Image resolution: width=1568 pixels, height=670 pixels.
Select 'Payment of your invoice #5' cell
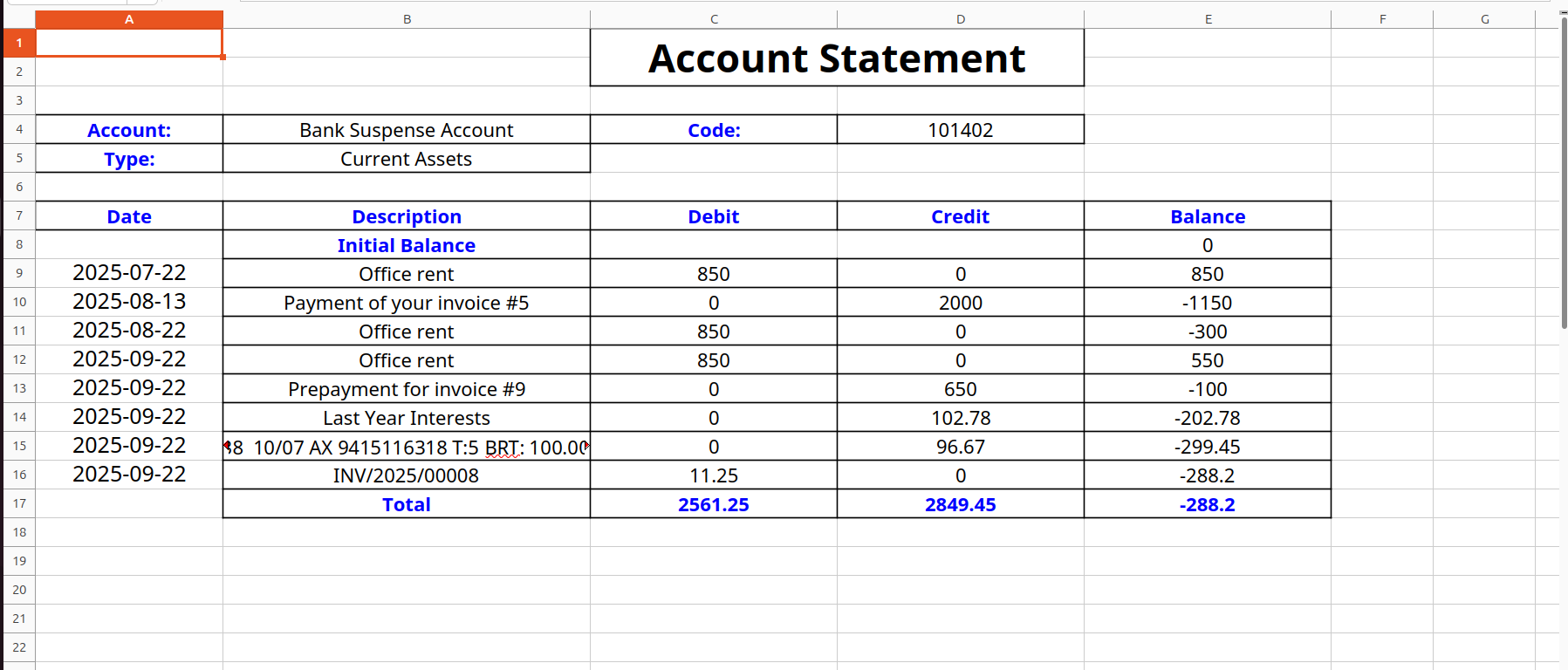pos(407,302)
